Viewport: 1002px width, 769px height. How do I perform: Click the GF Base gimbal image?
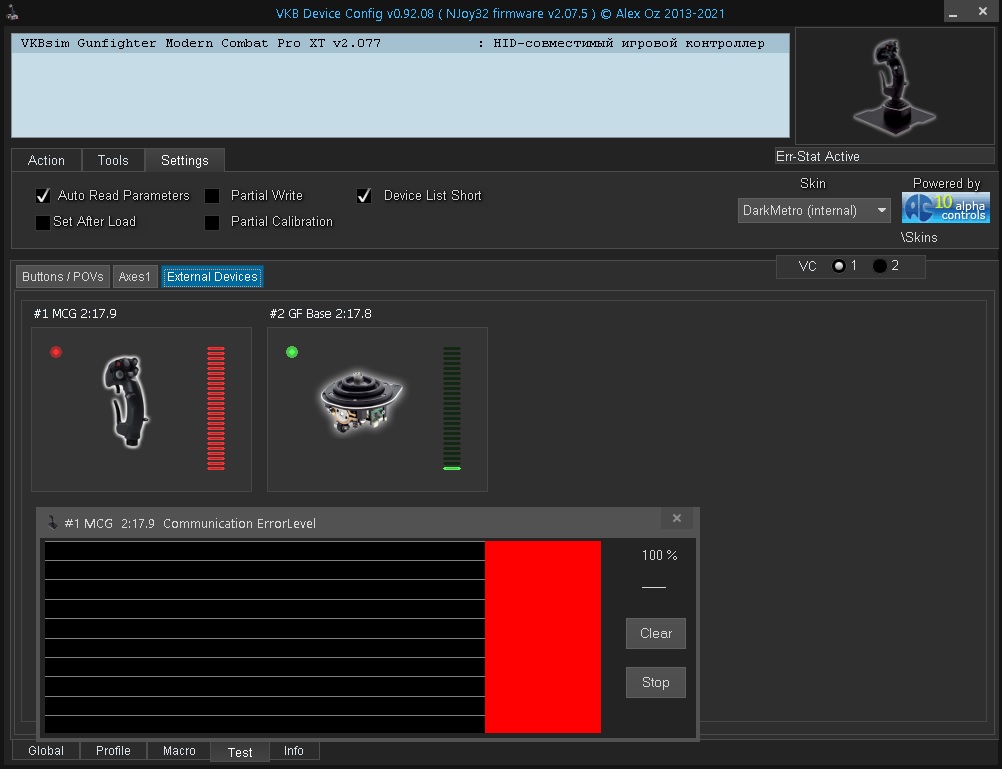(362, 402)
